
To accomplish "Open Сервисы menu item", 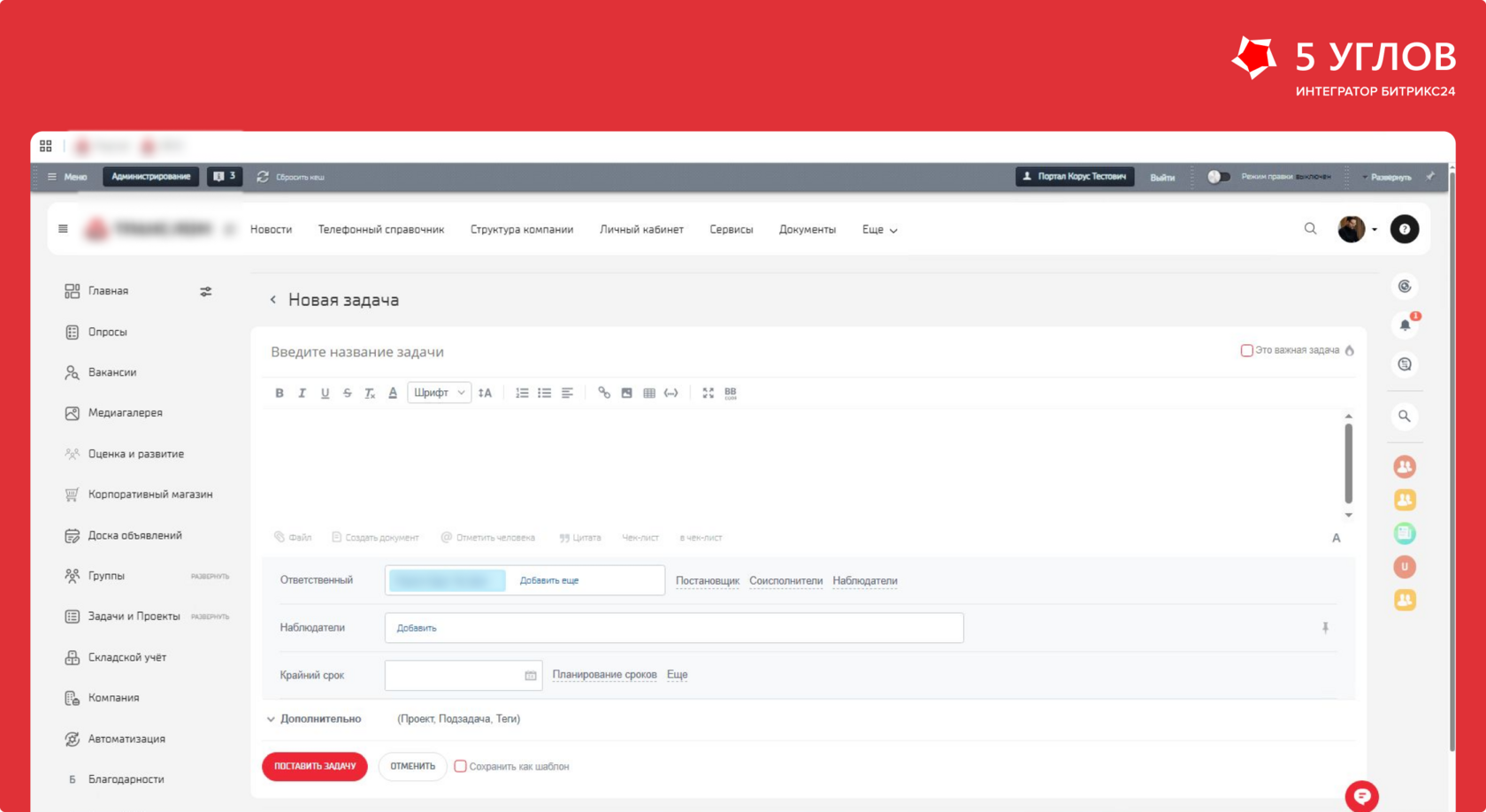I will coord(732,230).
